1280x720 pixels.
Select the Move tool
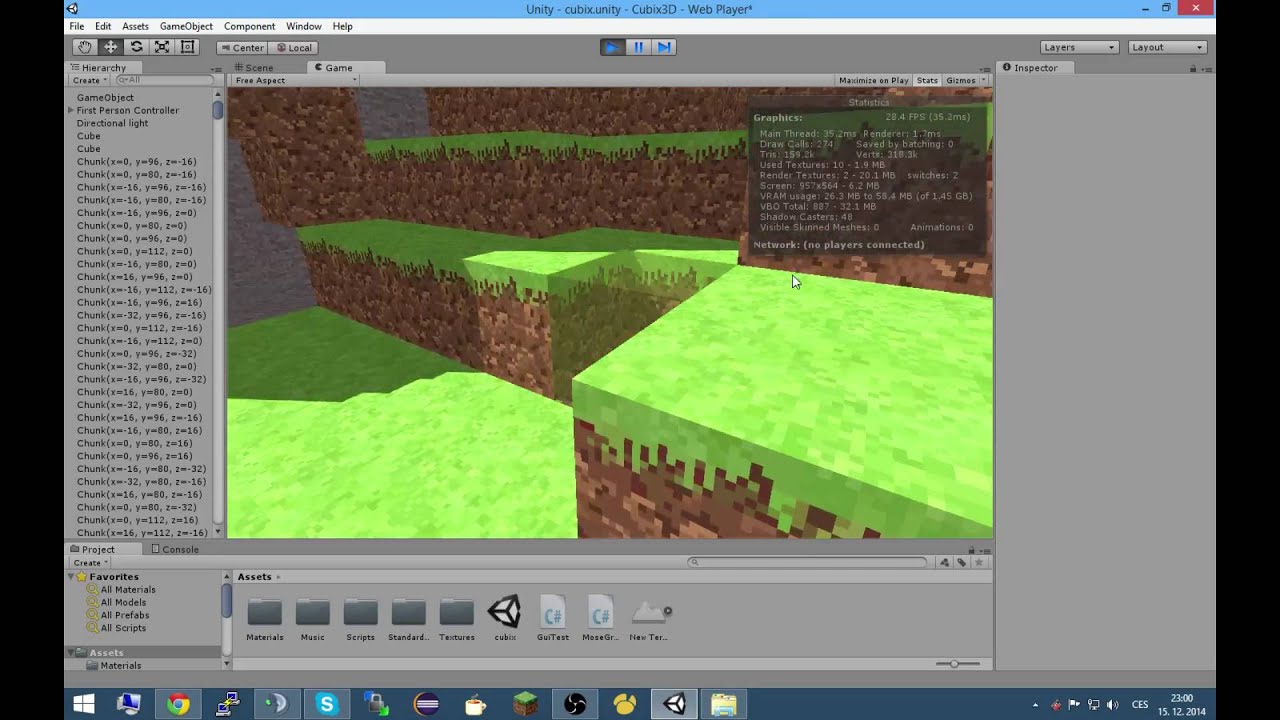pyautogui.click(x=111, y=47)
